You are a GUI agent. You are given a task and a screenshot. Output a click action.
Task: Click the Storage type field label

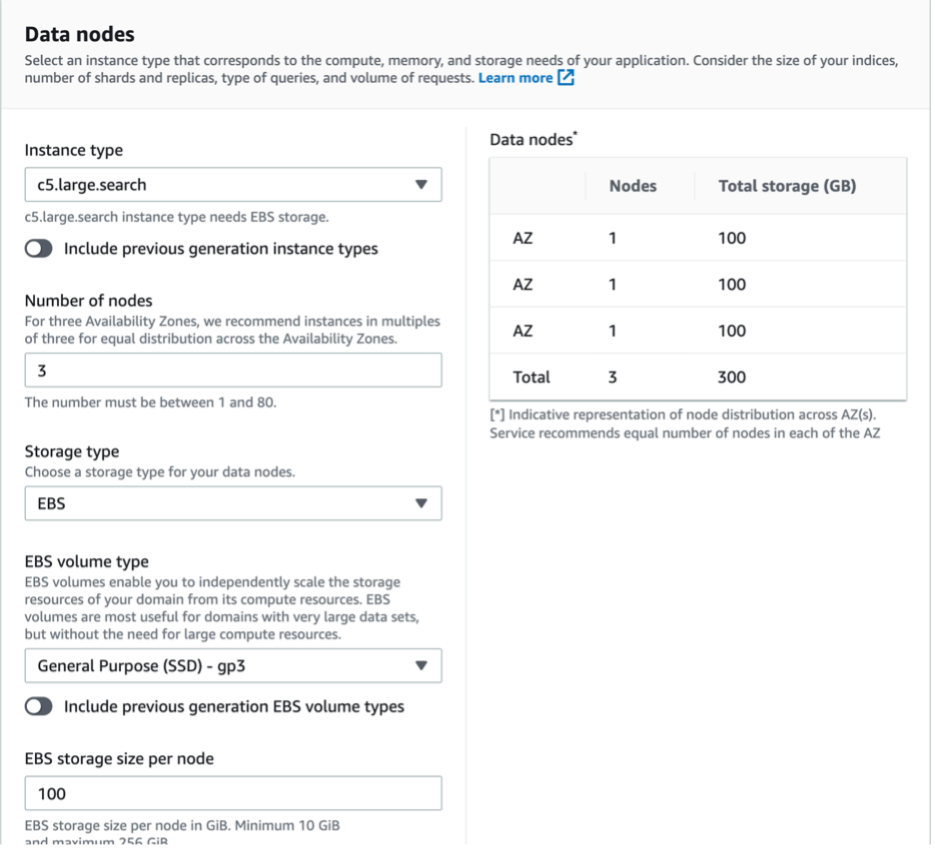[72, 452]
